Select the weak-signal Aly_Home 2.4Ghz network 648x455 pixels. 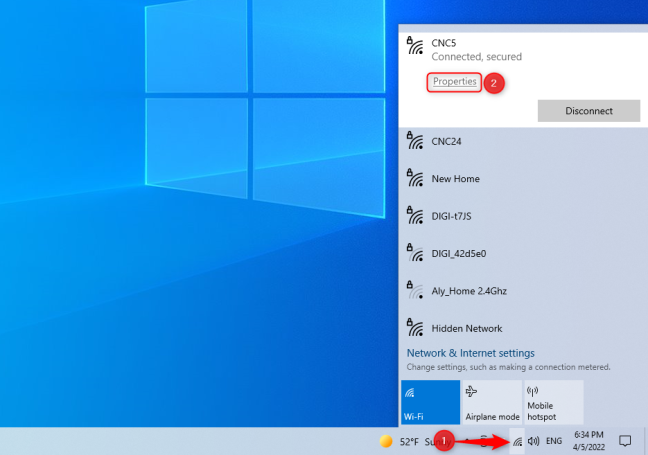click(x=523, y=291)
